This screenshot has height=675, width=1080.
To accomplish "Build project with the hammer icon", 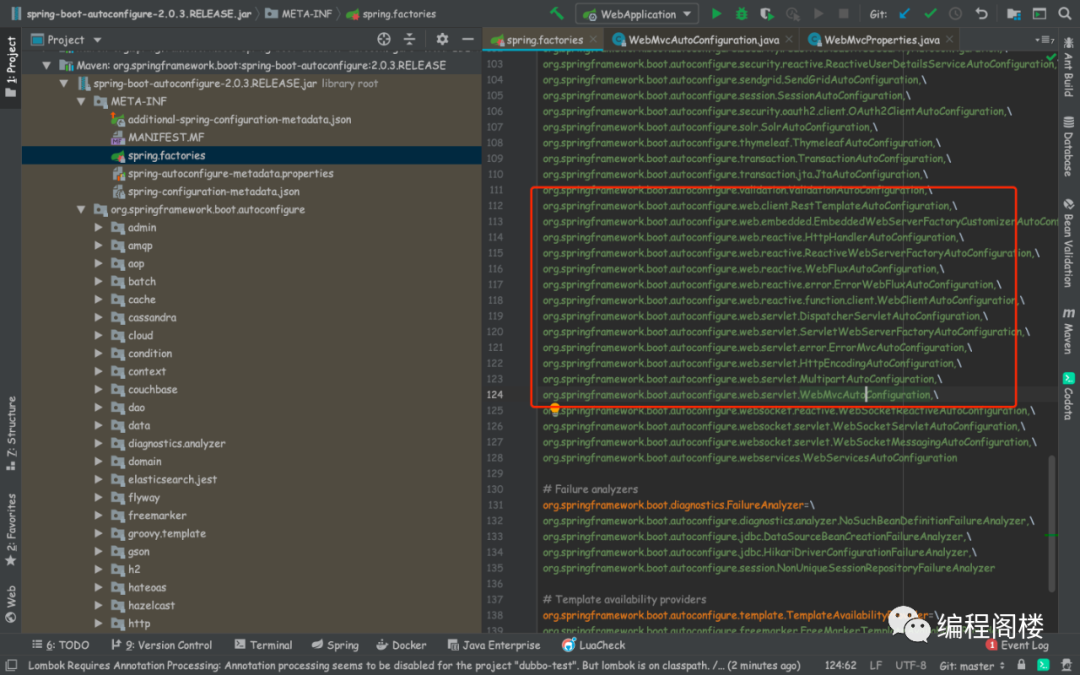I will (x=557, y=14).
